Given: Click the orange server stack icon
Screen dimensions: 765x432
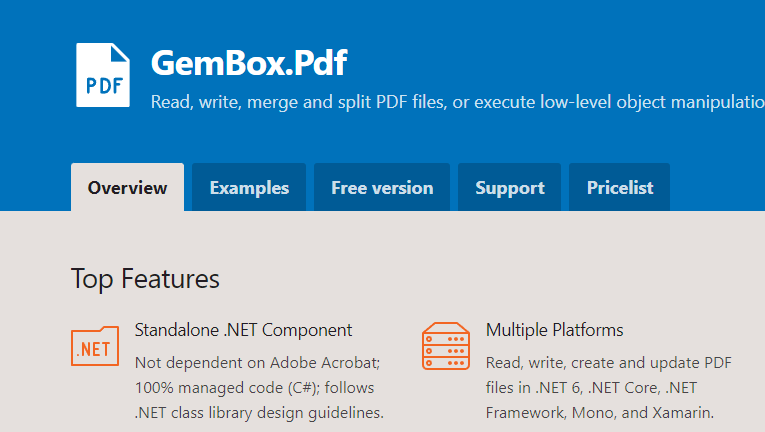Looking at the screenshot, I should coord(445,346).
